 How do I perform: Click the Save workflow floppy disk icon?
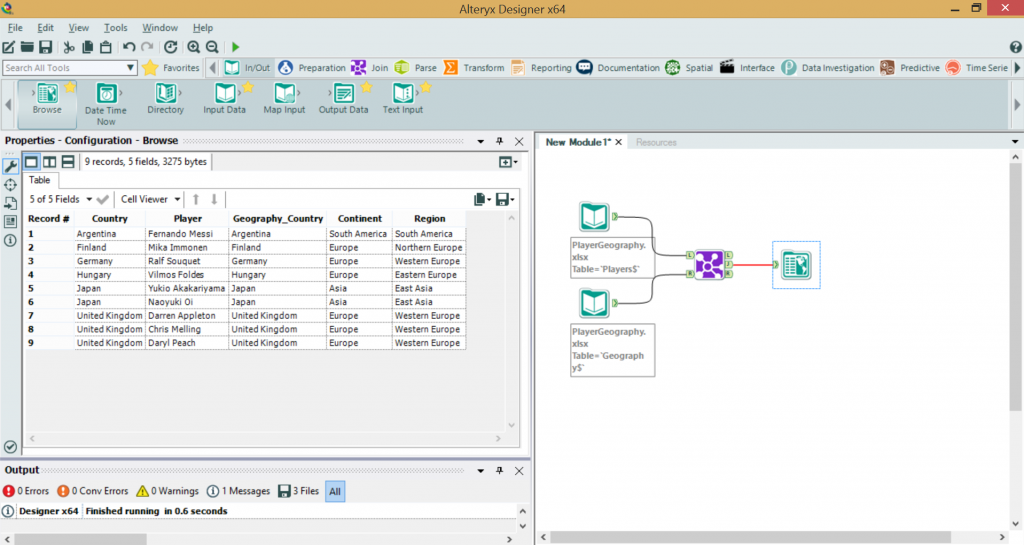pyautogui.click(x=45, y=47)
